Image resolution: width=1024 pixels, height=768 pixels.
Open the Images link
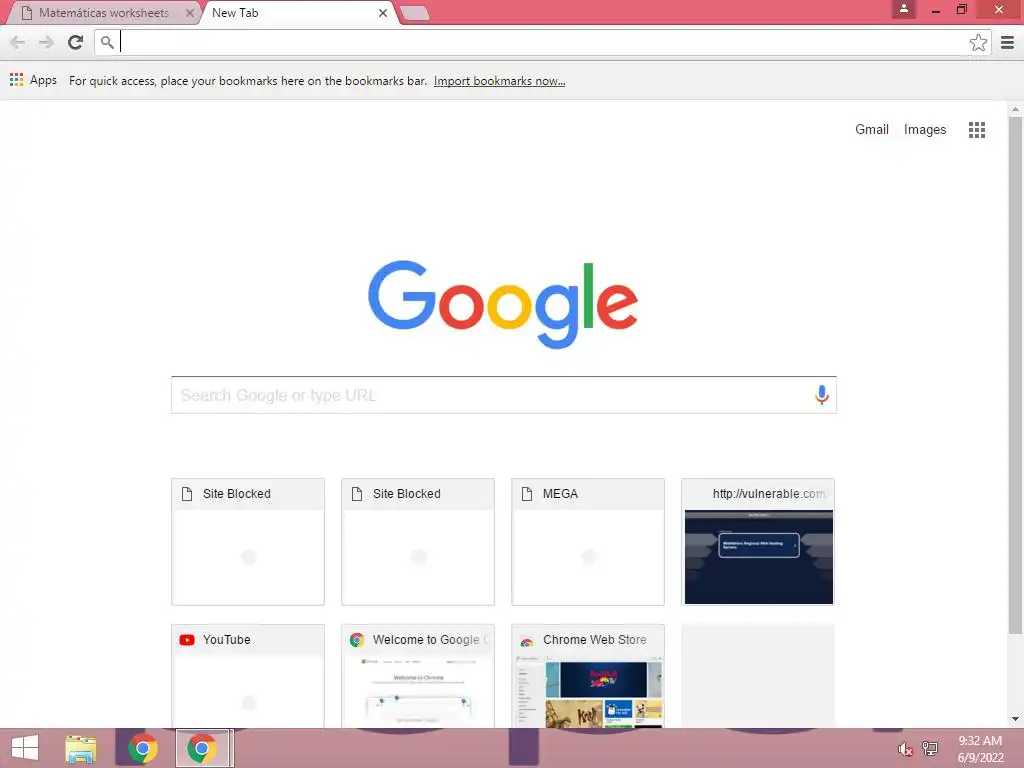coord(925,129)
